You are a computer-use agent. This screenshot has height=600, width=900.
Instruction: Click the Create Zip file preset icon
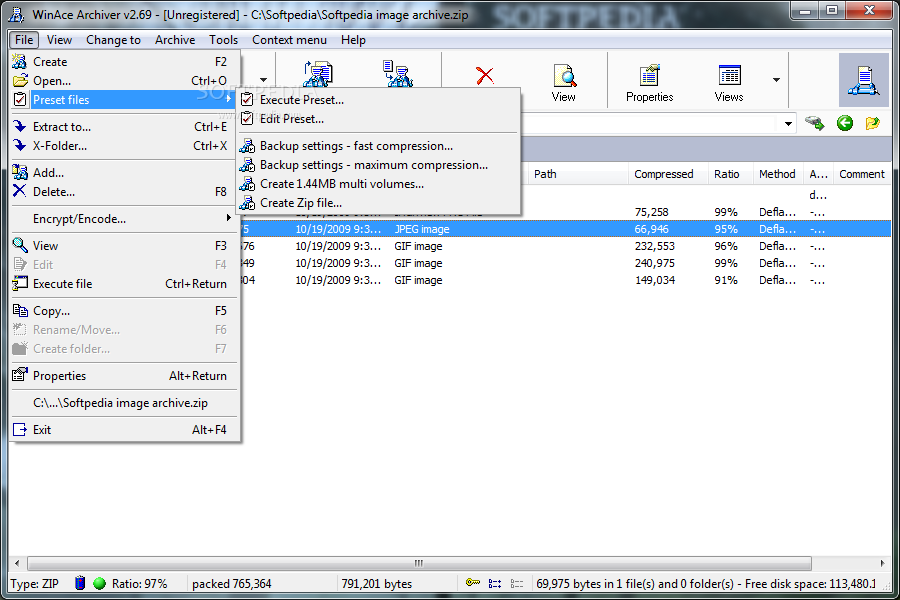click(x=247, y=202)
